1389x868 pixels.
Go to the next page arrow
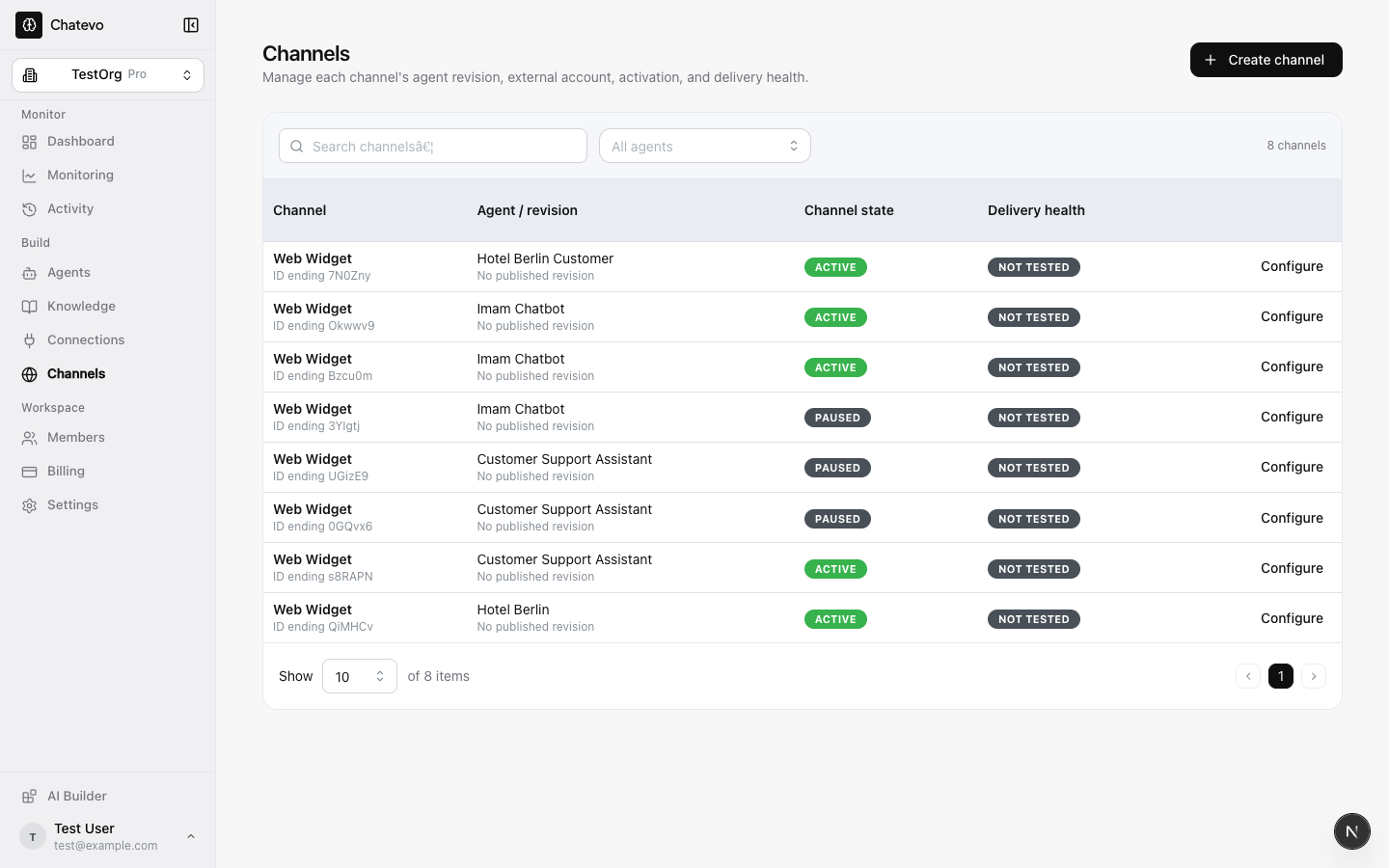point(1314,676)
